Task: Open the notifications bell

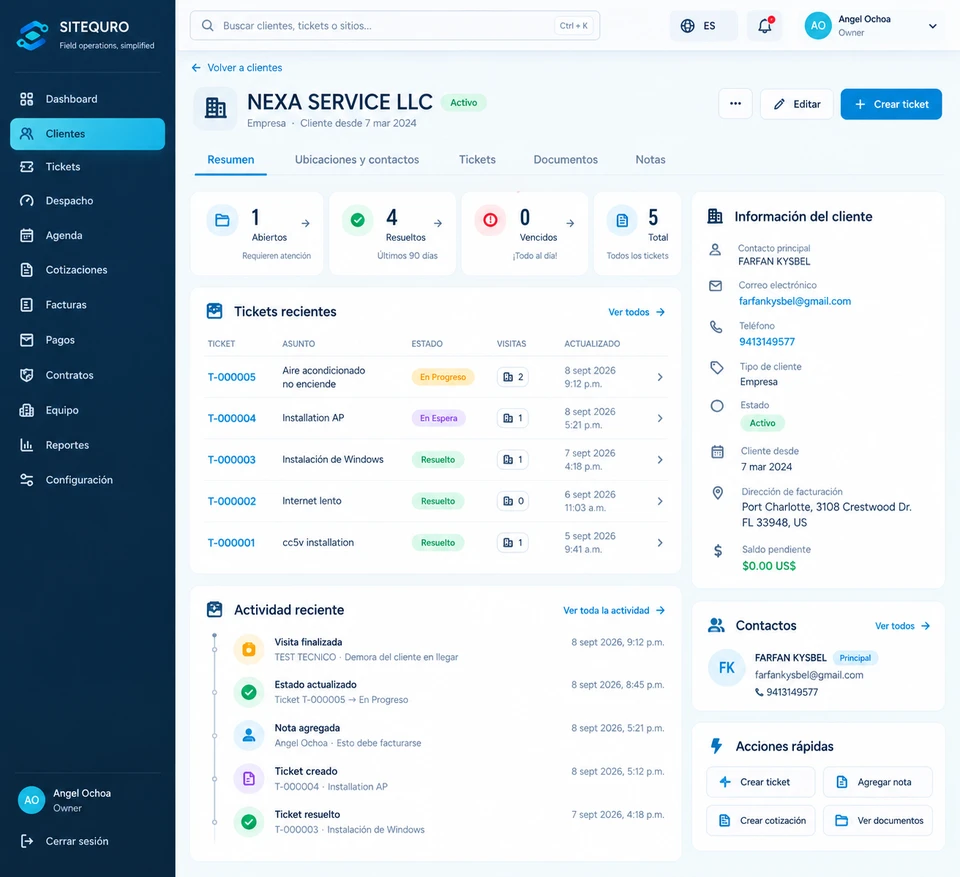Action: click(765, 26)
